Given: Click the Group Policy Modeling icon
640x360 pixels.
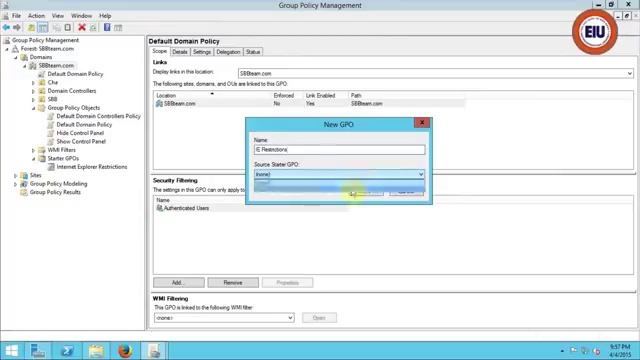Looking at the screenshot, I should pyautogui.click(x=24, y=184).
